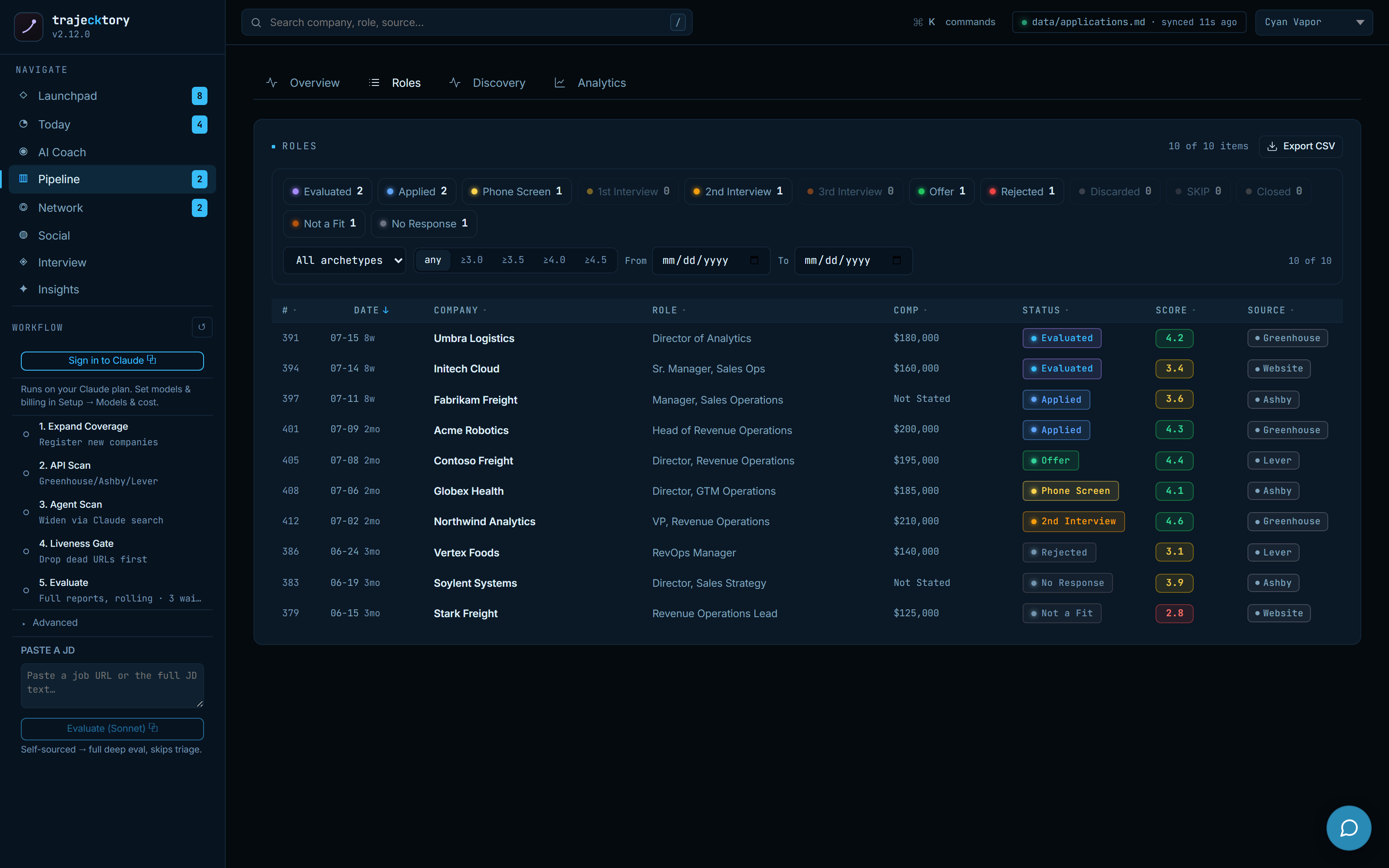
Task: Focus the search company field
Action: click(x=467, y=23)
